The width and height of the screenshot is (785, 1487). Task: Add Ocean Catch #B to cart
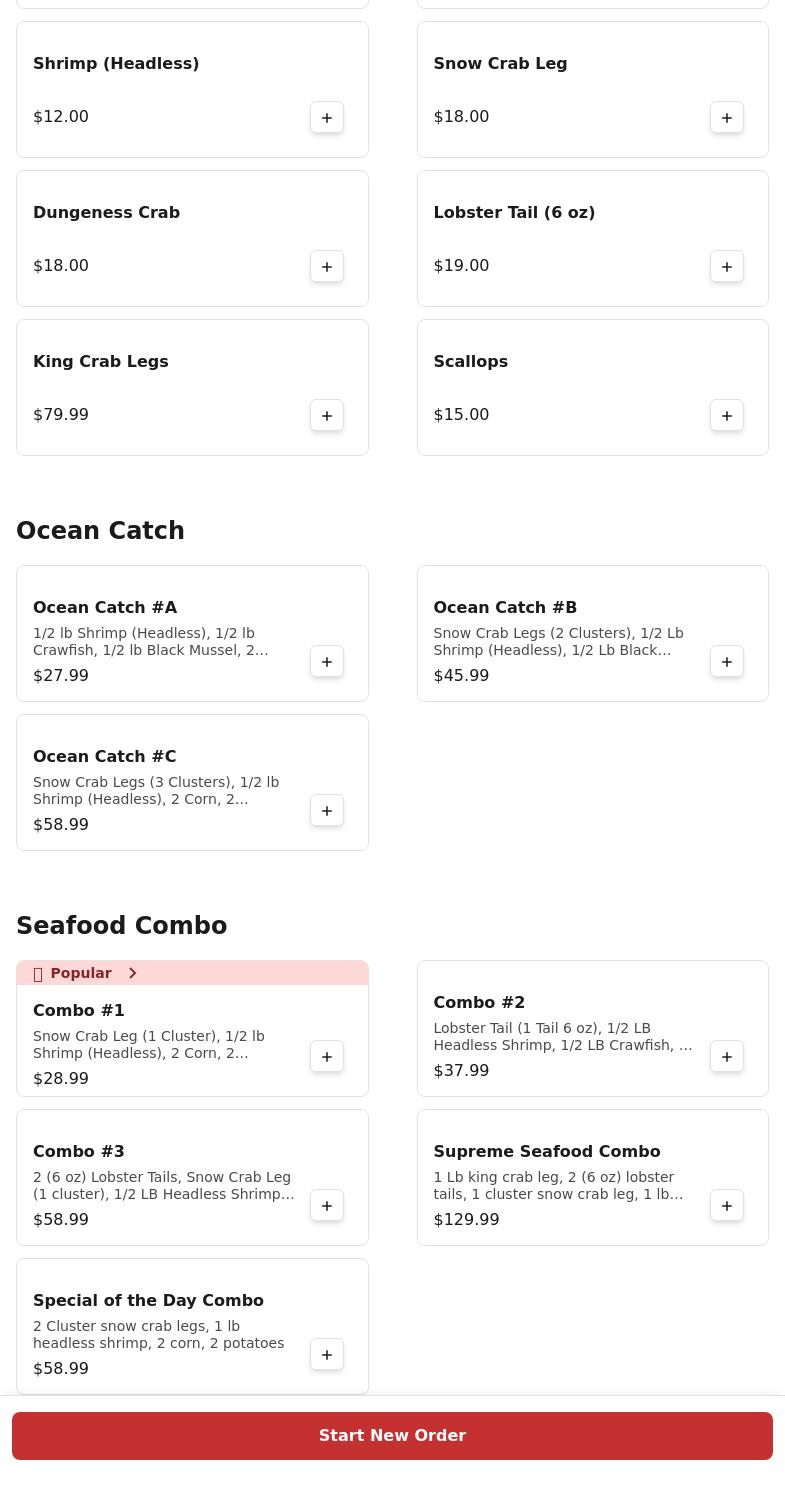727,661
